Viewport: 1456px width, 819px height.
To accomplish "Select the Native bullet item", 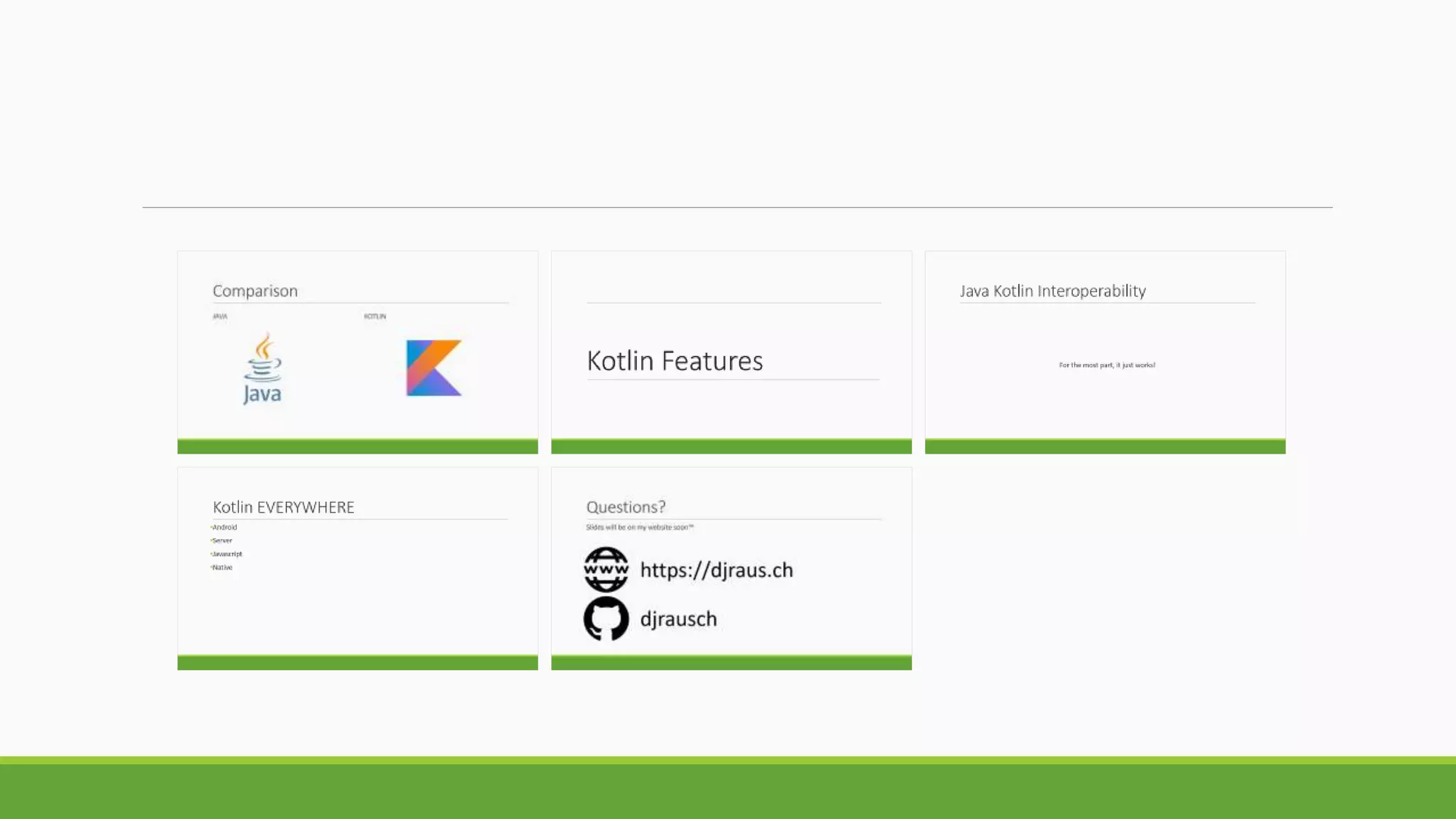I will [x=222, y=567].
